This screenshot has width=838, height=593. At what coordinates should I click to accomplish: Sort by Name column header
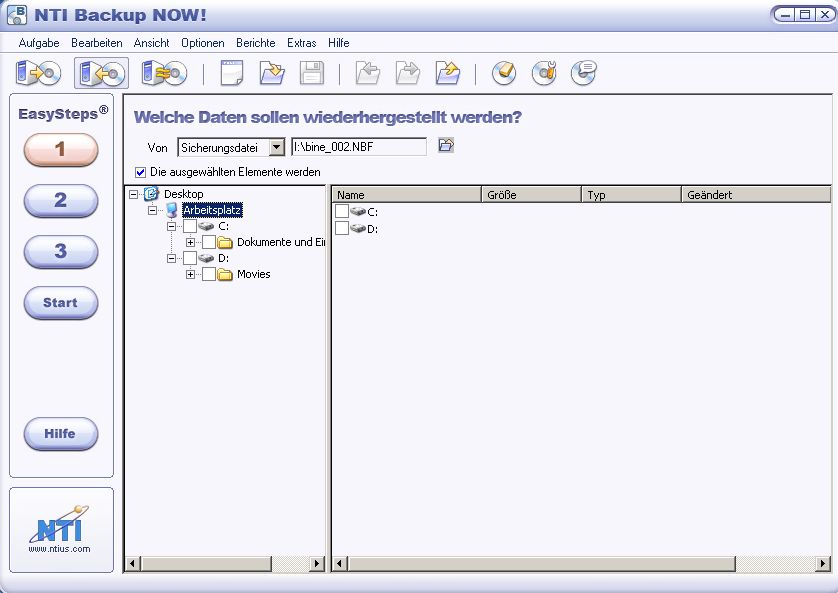(407, 194)
